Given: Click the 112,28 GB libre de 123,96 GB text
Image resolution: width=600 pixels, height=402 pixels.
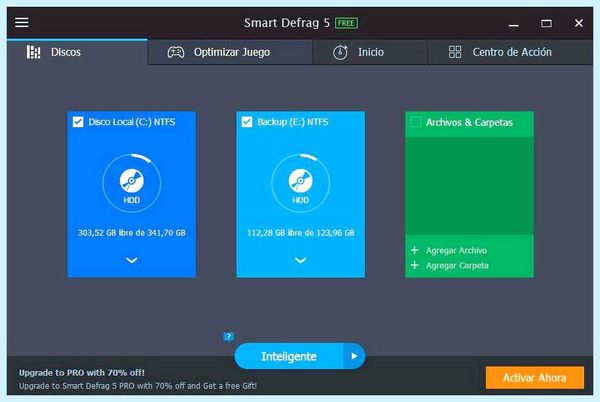Looking at the screenshot, I should click(x=300, y=233).
